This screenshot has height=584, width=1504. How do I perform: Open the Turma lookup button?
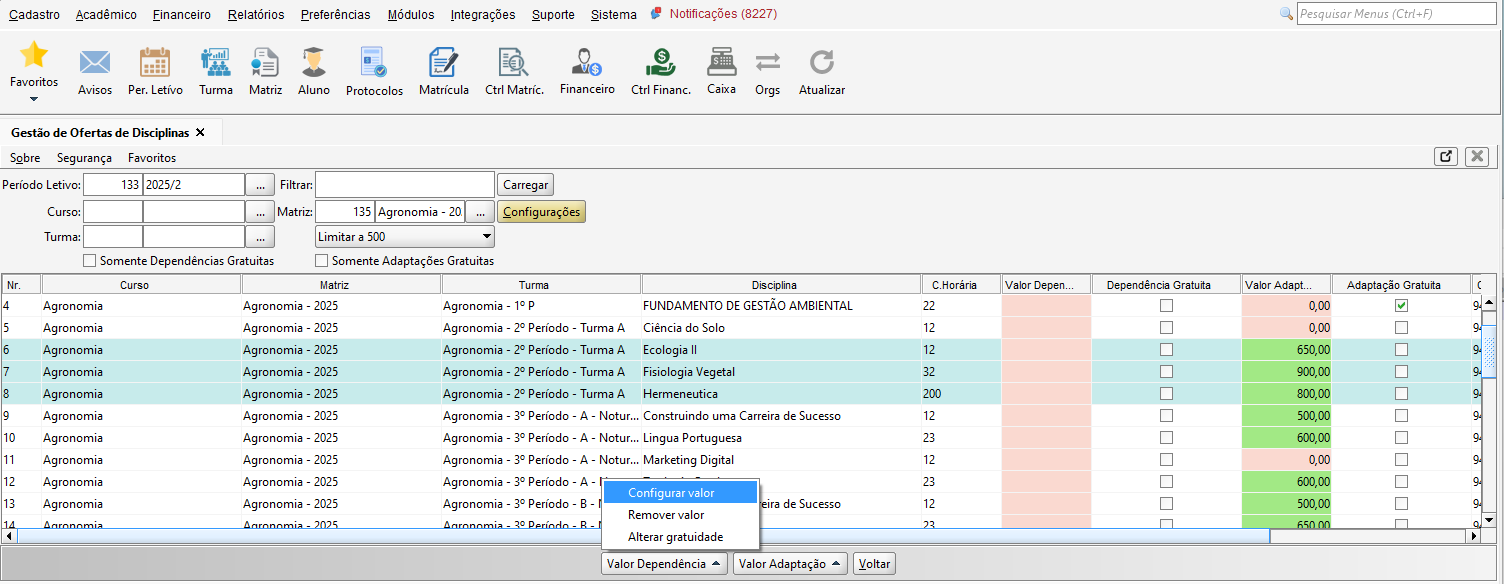[260, 237]
